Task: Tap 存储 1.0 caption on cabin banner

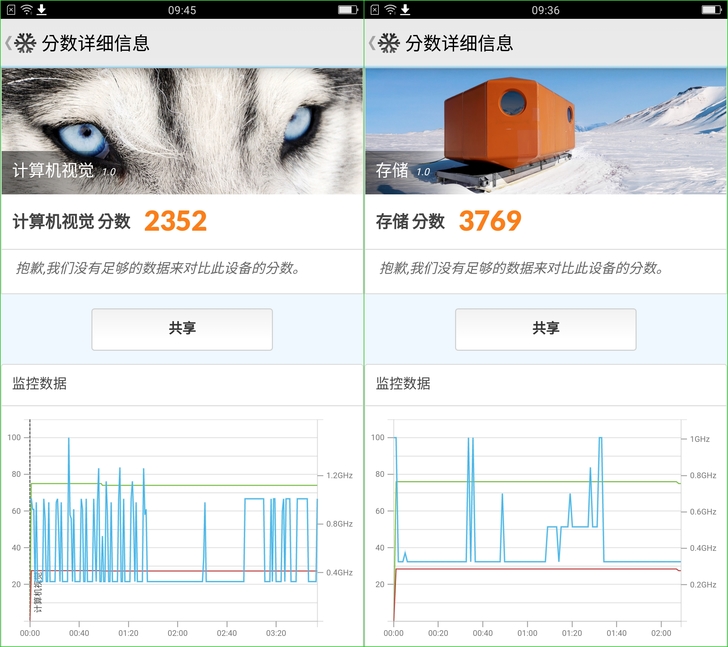Action: pos(403,171)
